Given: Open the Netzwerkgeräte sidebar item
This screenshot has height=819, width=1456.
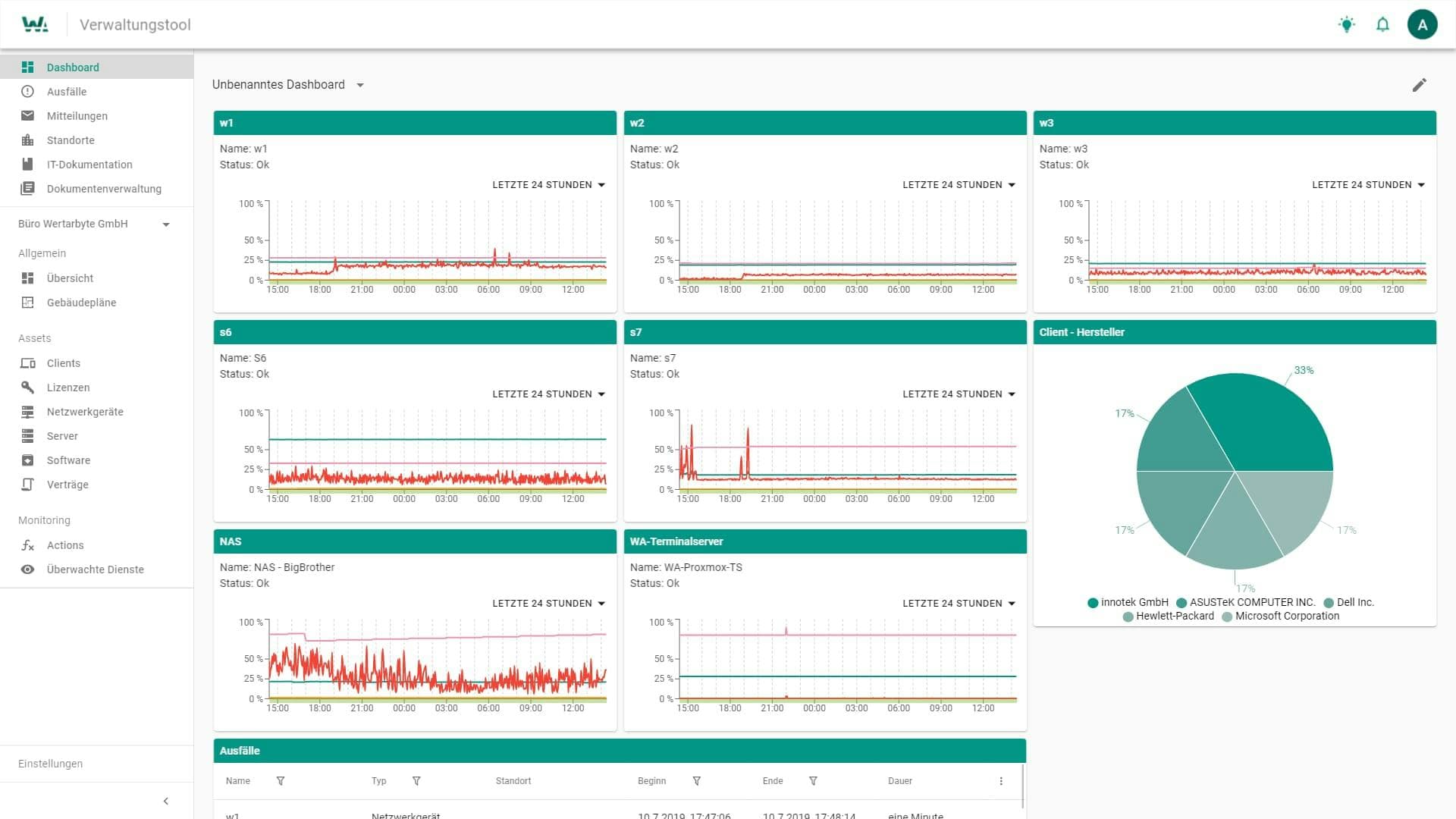Looking at the screenshot, I should click(x=85, y=412).
